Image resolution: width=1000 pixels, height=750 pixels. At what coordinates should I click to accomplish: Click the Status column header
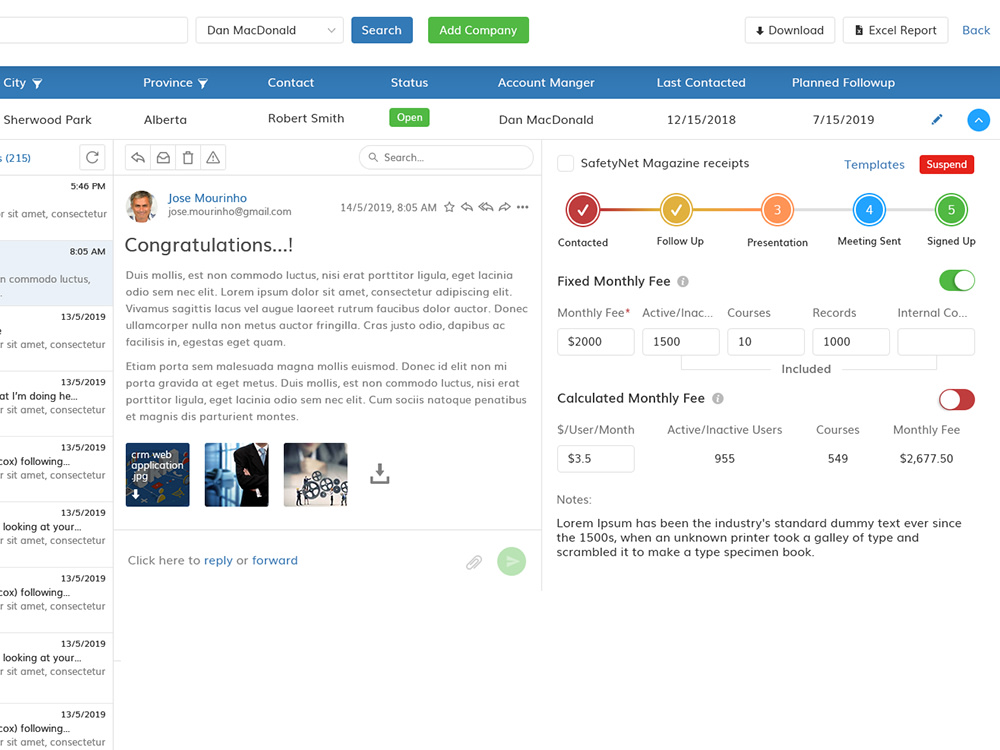pyautogui.click(x=409, y=82)
